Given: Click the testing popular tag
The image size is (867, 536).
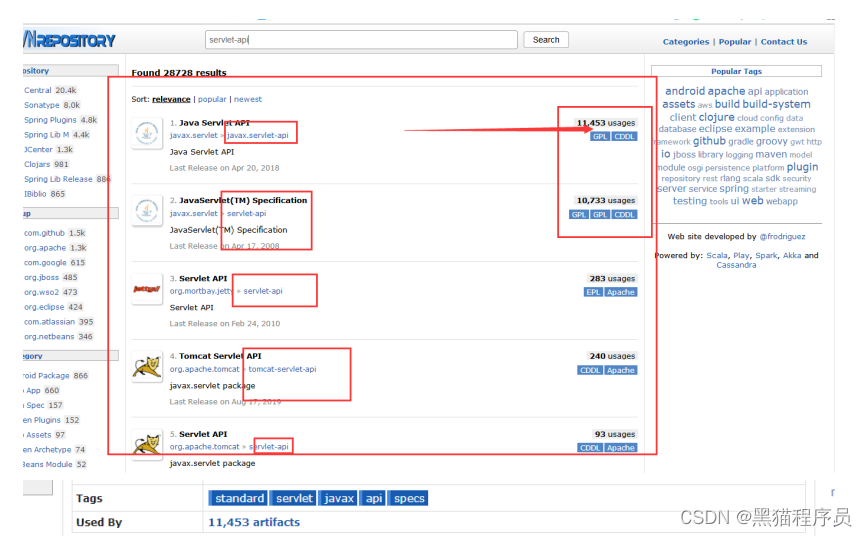Looking at the screenshot, I should [x=690, y=201].
